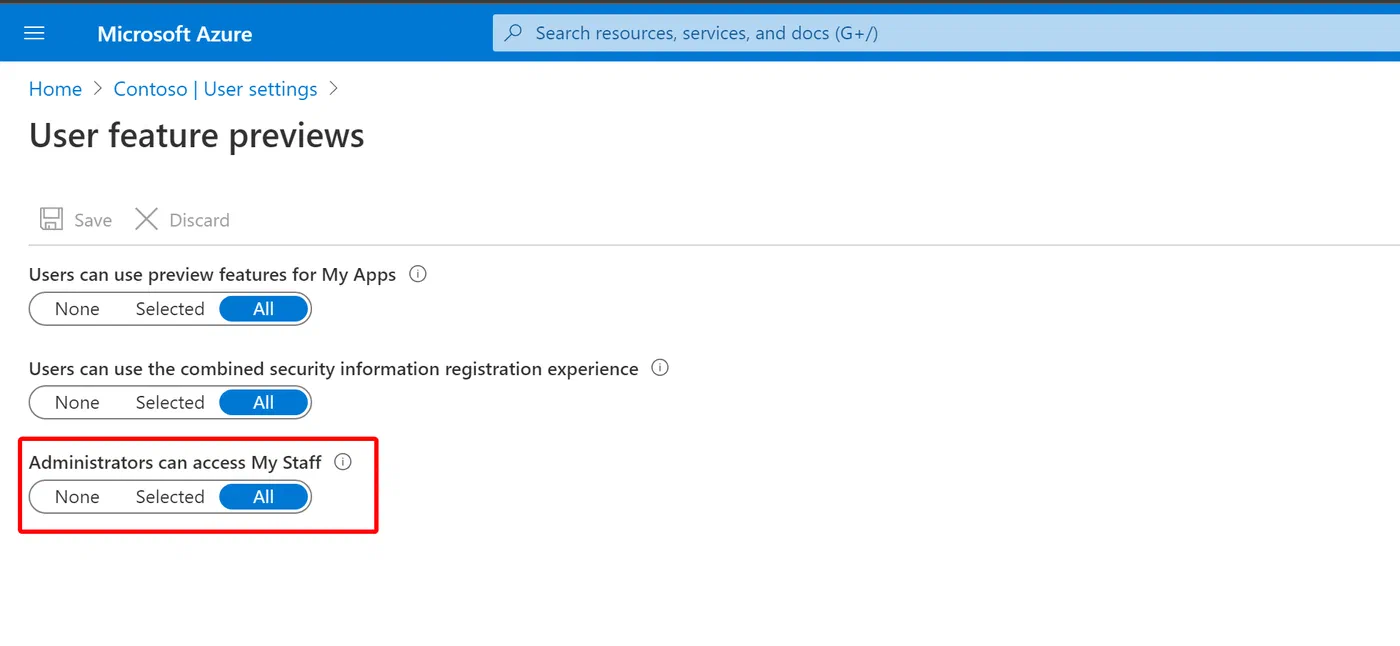Click the User feature previews heading

tap(197, 135)
